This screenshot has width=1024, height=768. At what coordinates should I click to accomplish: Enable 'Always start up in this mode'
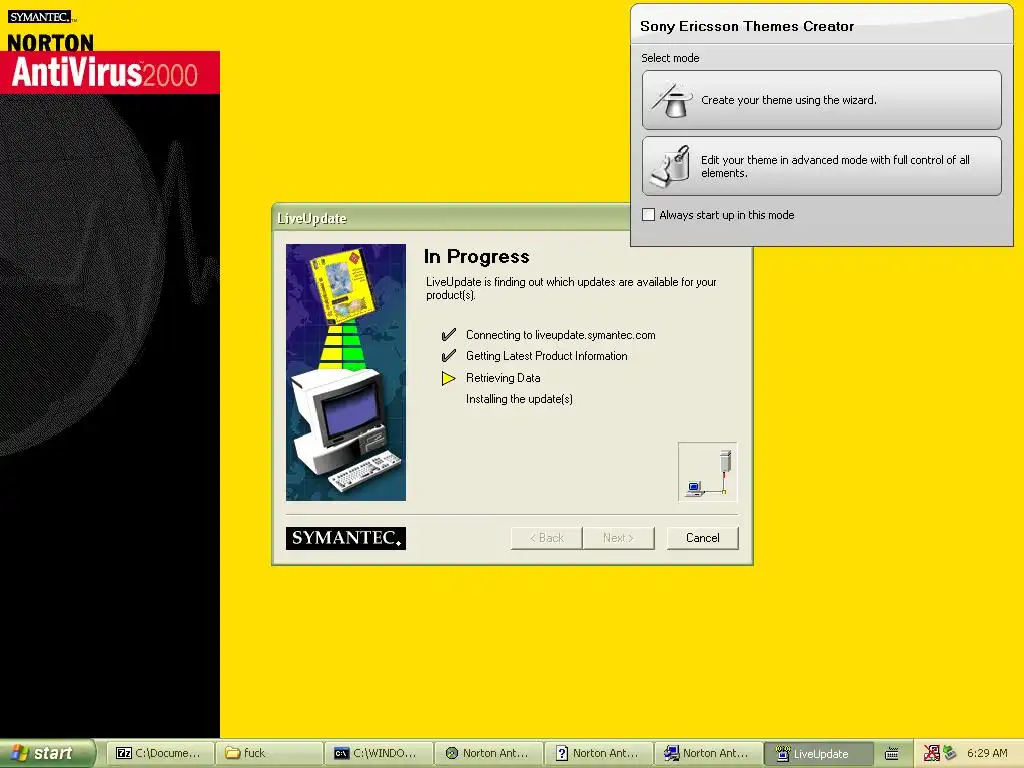tap(648, 215)
